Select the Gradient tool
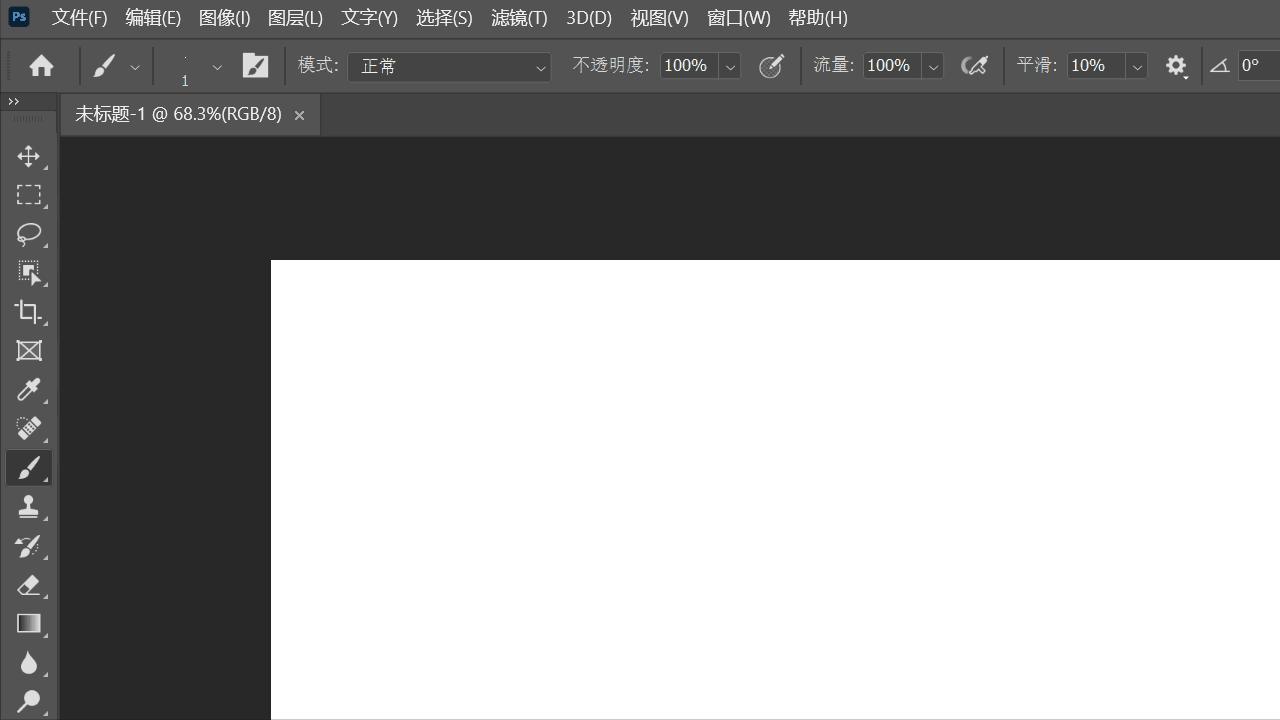The image size is (1280, 720). point(28,623)
